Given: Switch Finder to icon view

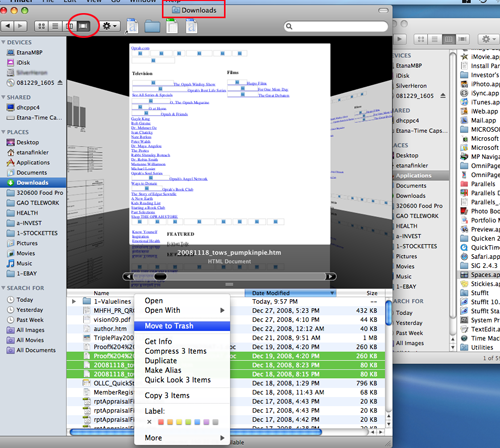Looking at the screenshot, I should point(42,26).
